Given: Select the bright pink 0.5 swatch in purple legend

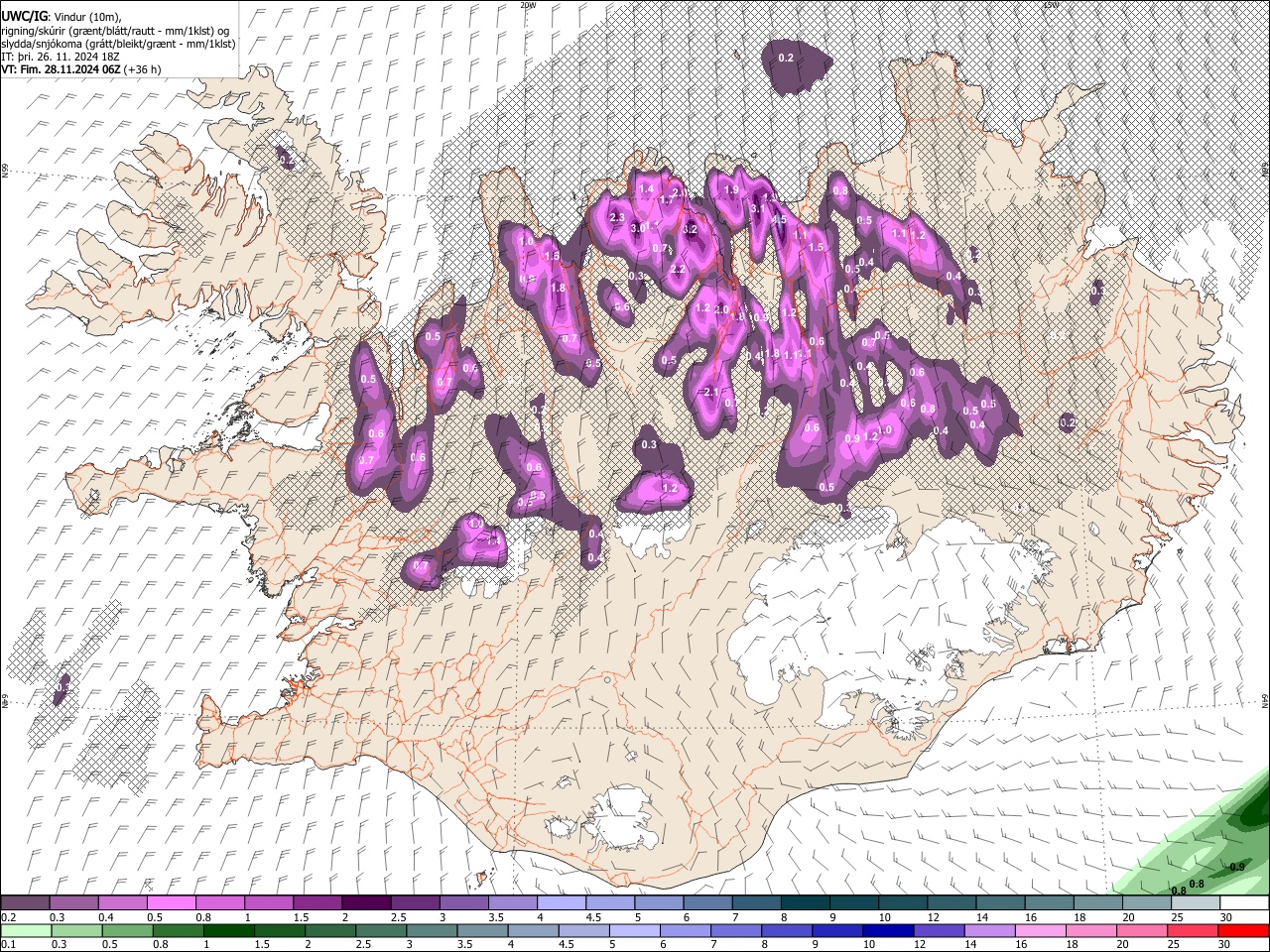Looking at the screenshot, I should 171,903.
